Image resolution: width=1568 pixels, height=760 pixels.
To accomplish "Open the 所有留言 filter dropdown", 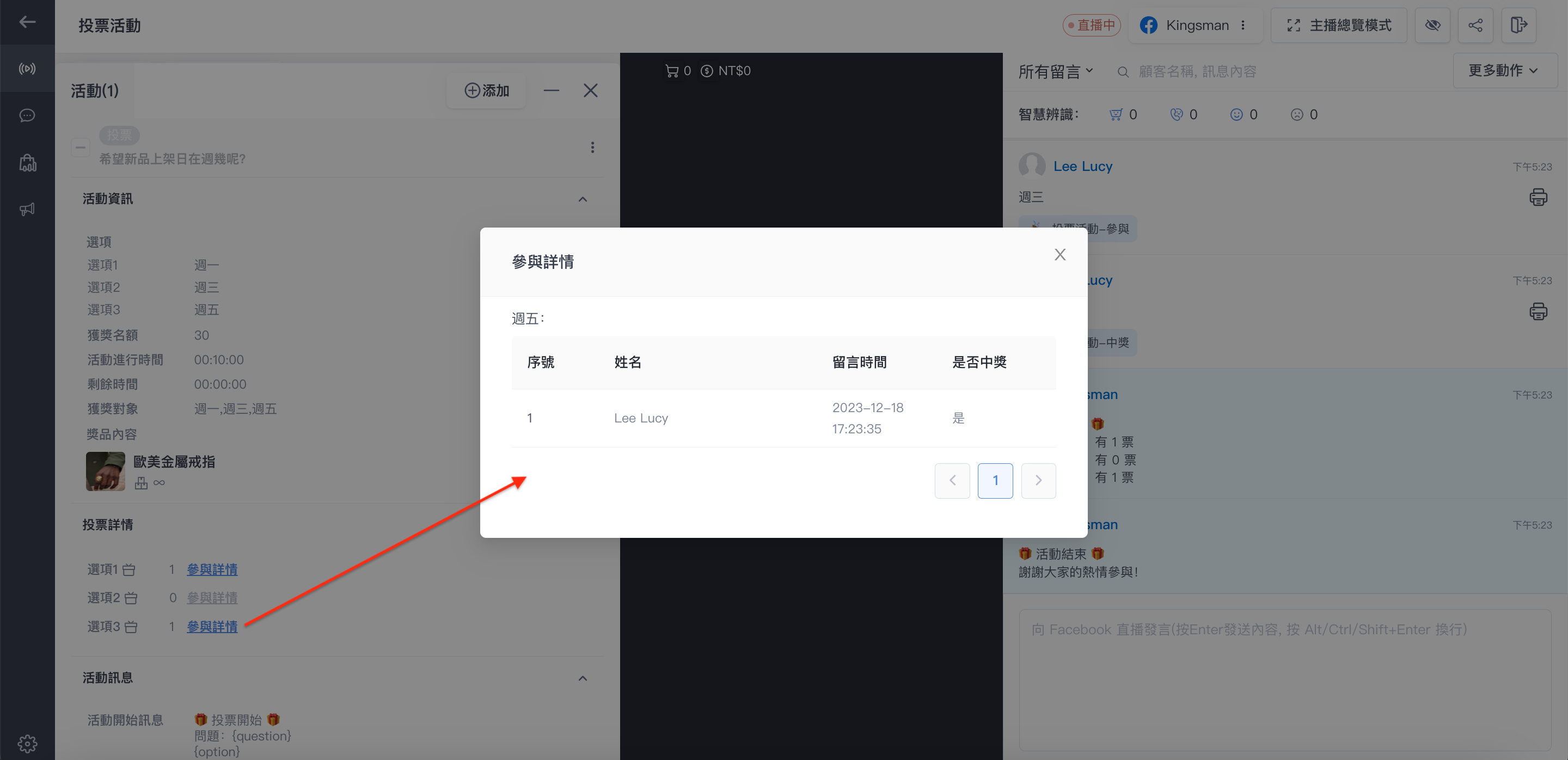I will pyautogui.click(x=1056, y=71).
